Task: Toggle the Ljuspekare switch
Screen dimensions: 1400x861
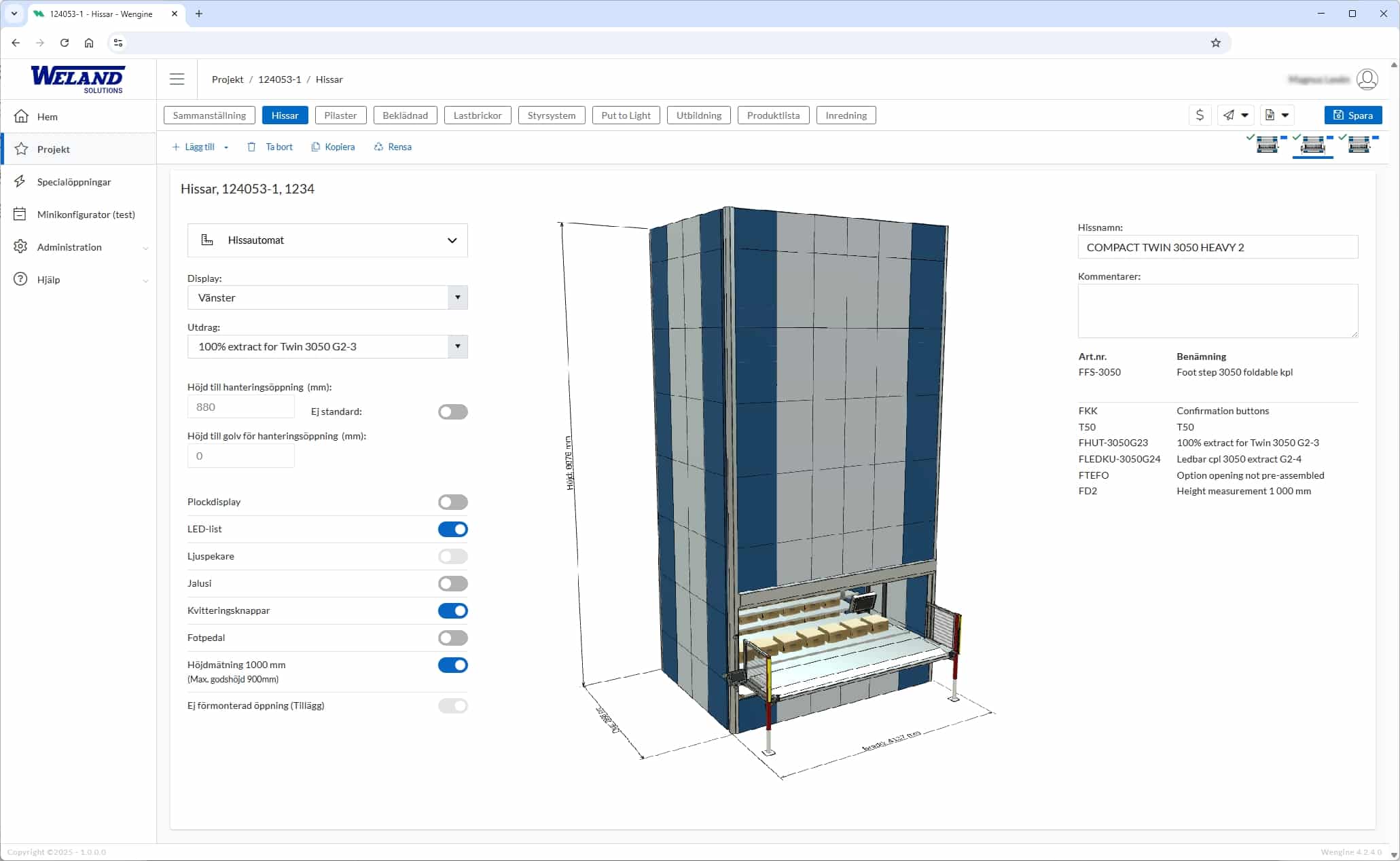Action: click(453, 556)
